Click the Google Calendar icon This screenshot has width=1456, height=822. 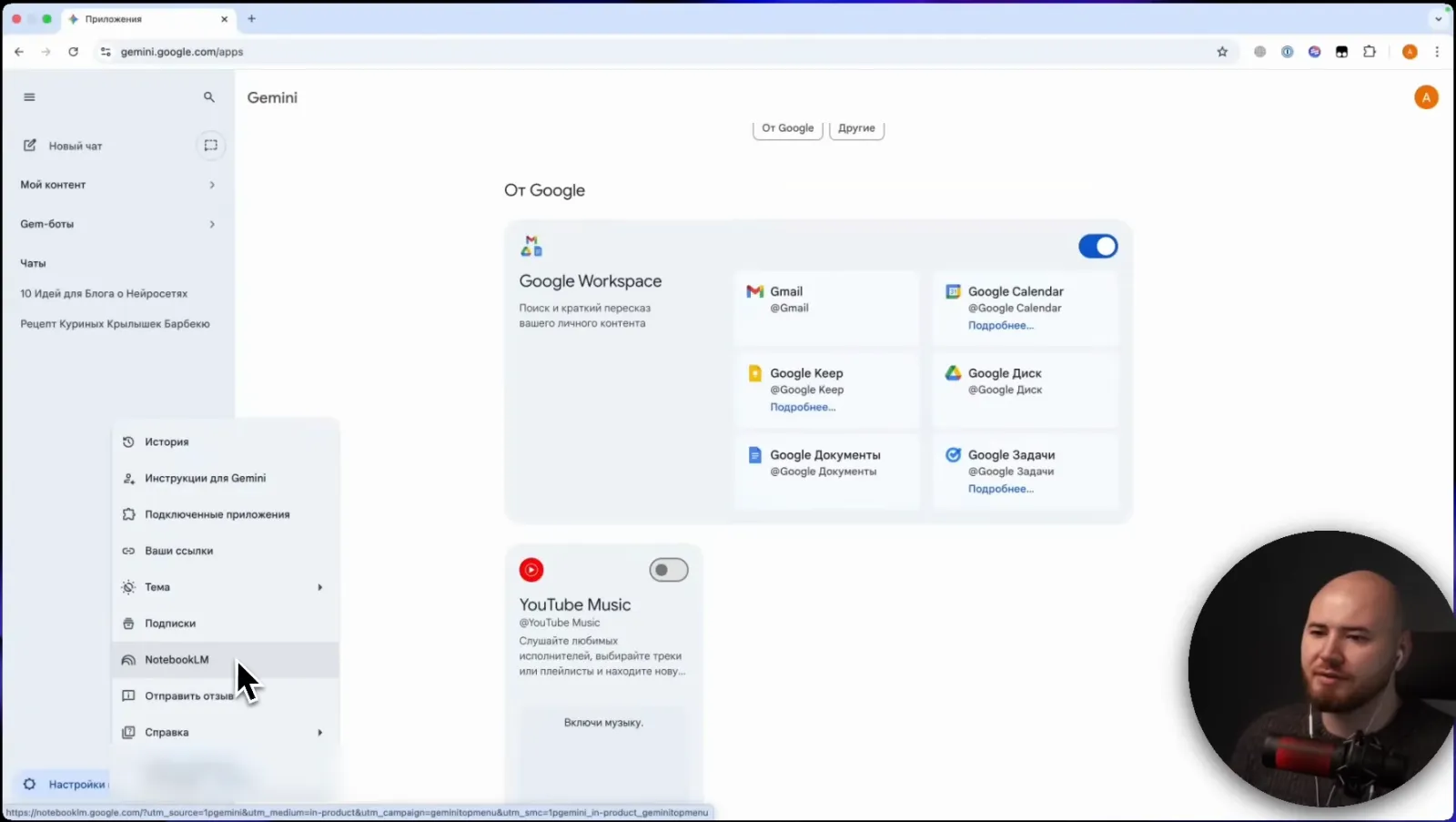click(x=953, y=291)
